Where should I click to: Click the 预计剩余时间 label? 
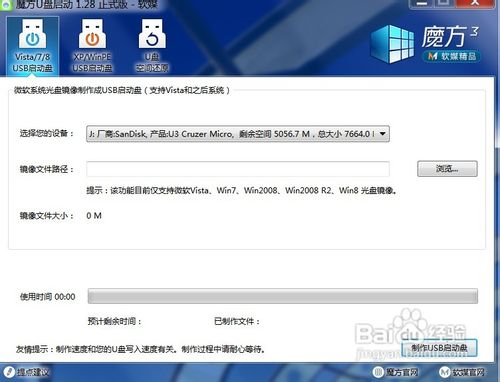pos(114,321)
